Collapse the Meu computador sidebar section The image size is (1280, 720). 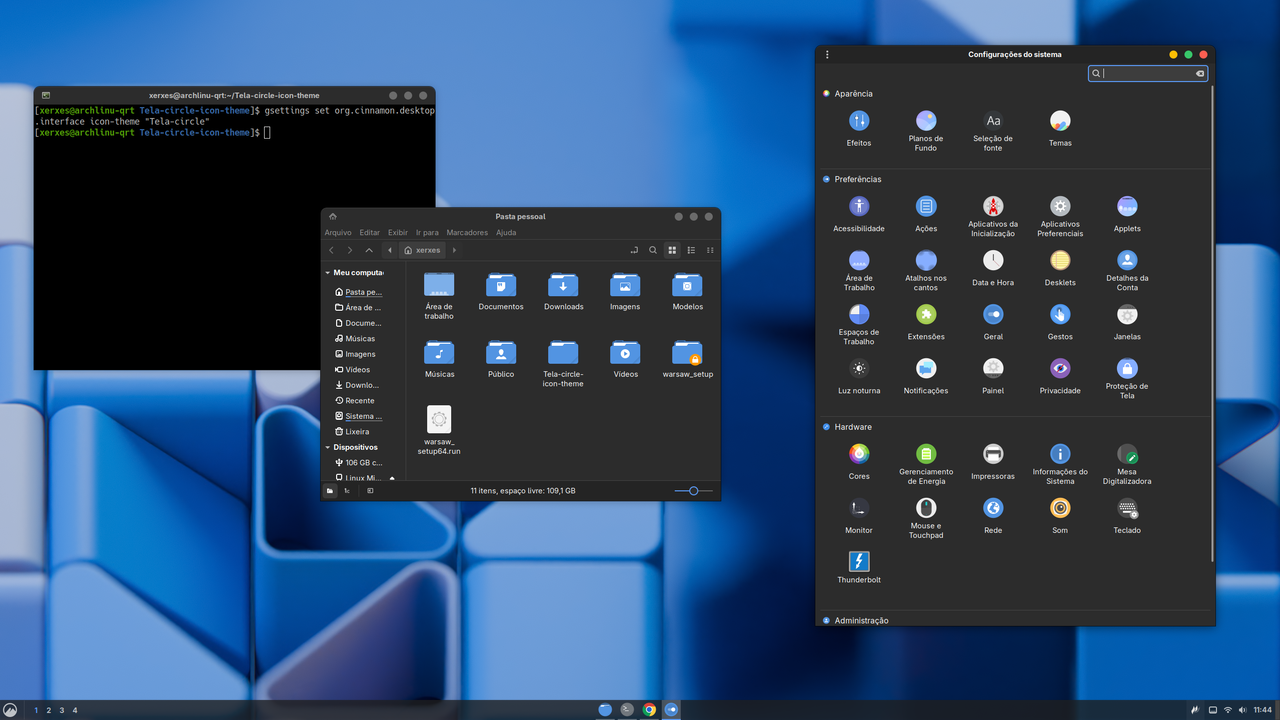(327, 272)
